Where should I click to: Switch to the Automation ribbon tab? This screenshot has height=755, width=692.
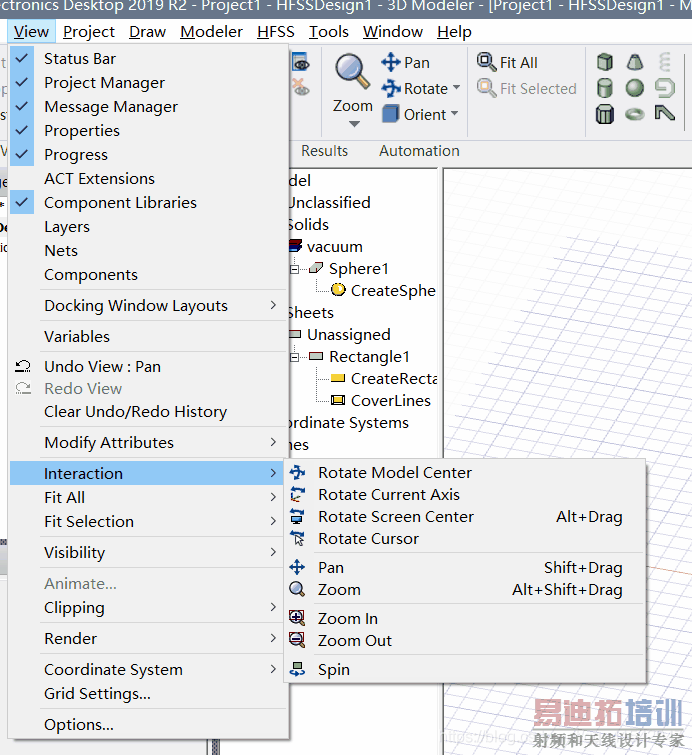click(x=419, y=151)
